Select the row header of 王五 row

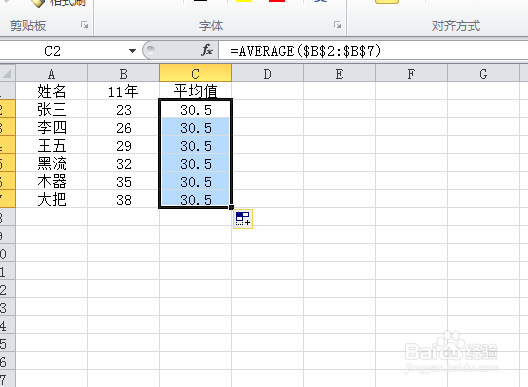tap(7, 145)
